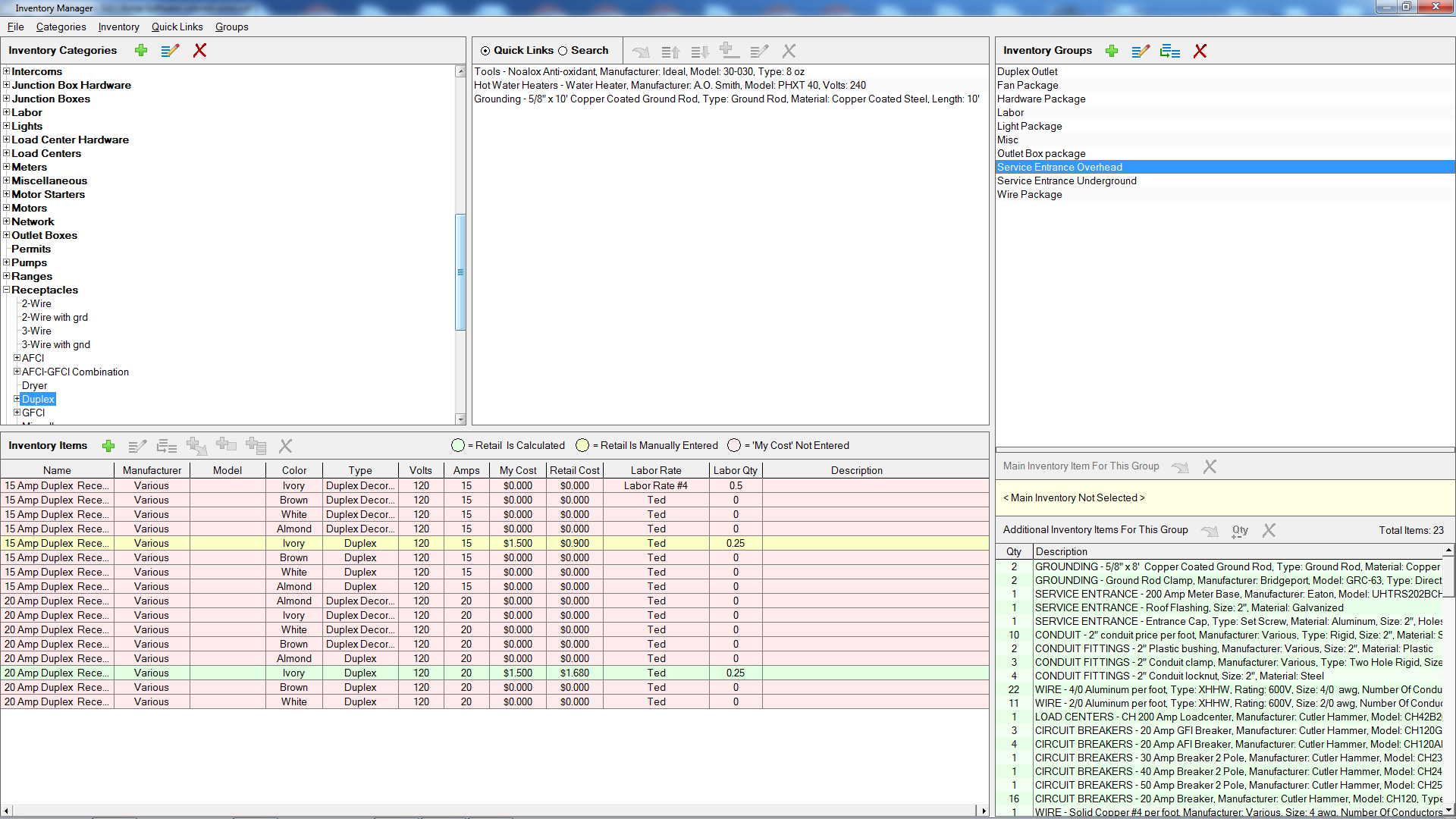Select the Hot Water Heaters quick link
The image size is (1456, 819).
click(670, 86)
